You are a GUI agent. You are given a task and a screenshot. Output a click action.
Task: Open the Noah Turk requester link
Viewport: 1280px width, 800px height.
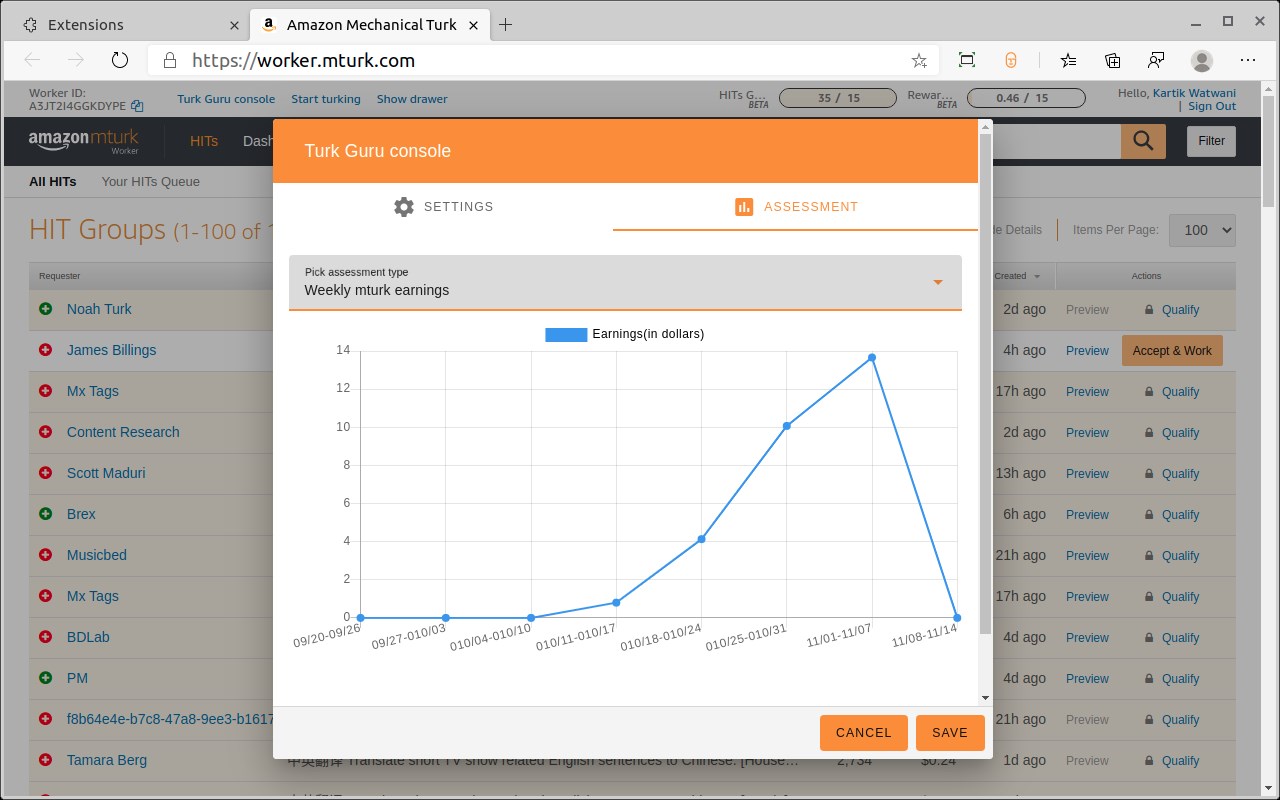[x=99, y=309]
